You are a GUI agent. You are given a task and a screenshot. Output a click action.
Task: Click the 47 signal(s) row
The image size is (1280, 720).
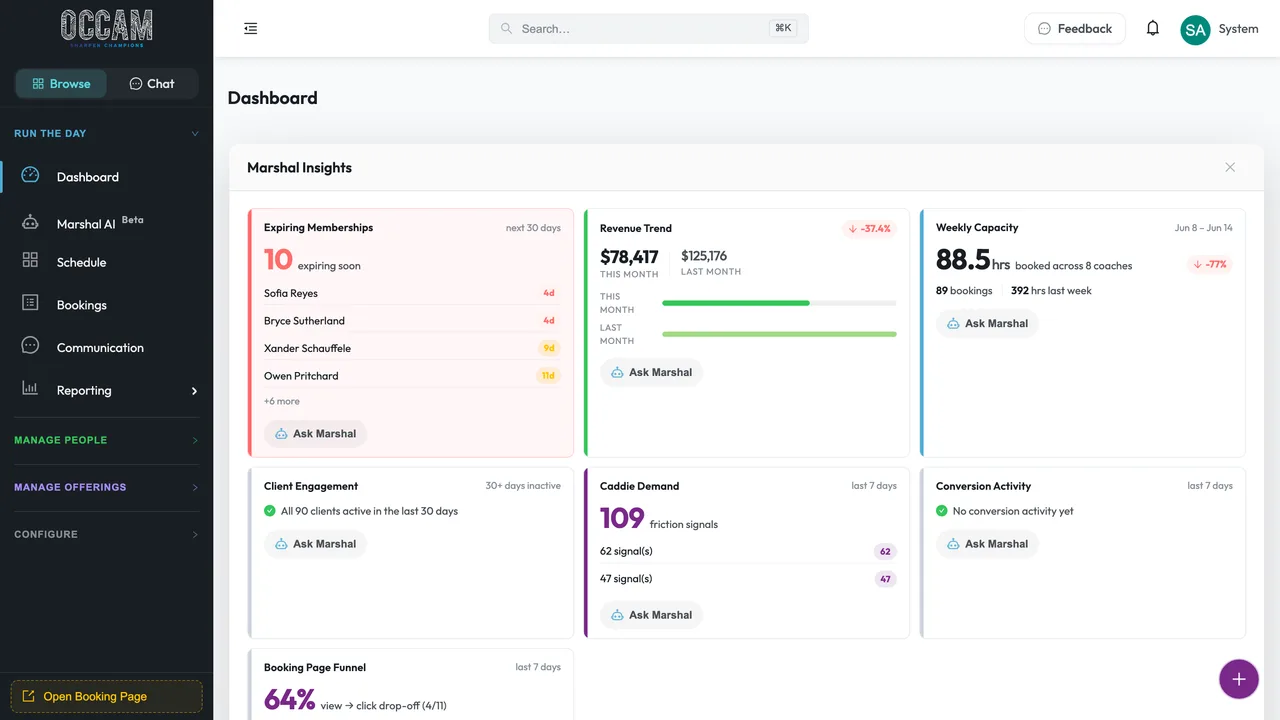click(x=748, y=579)
